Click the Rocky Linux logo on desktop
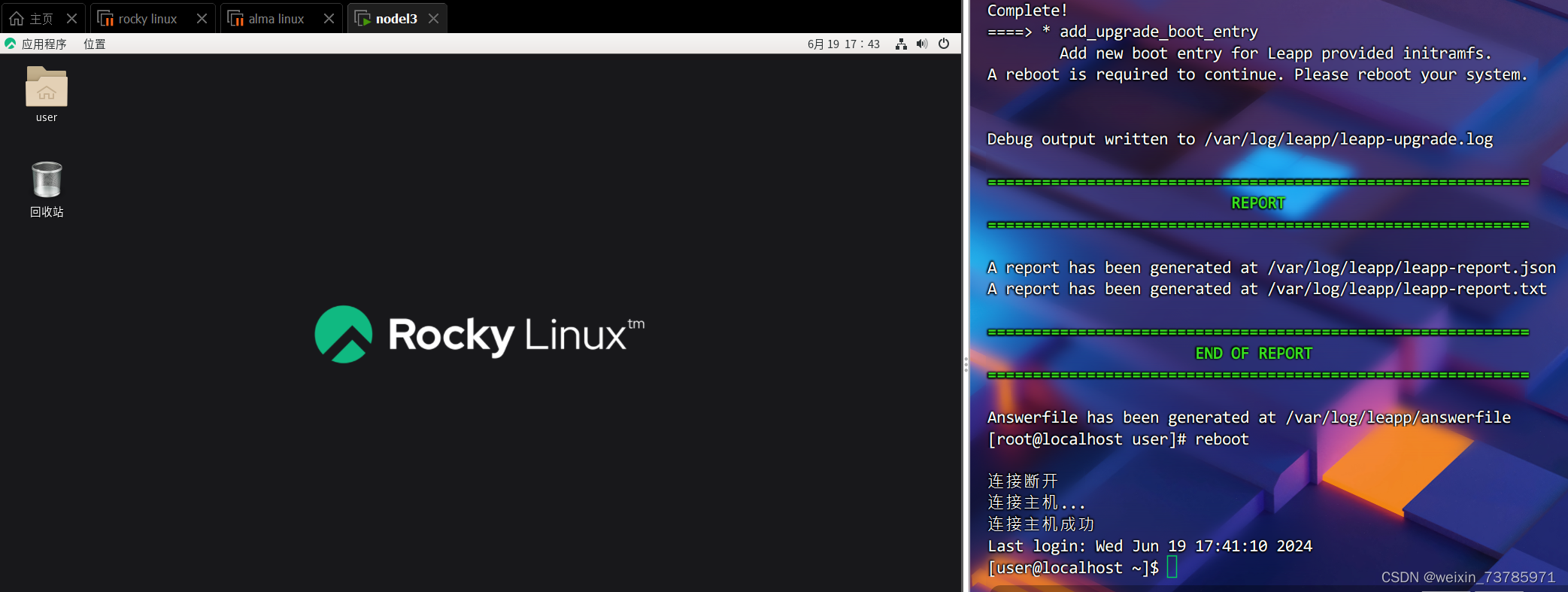Image resolution: width=1568 pixels, height=592 pixels. click(x=480, y=334)
